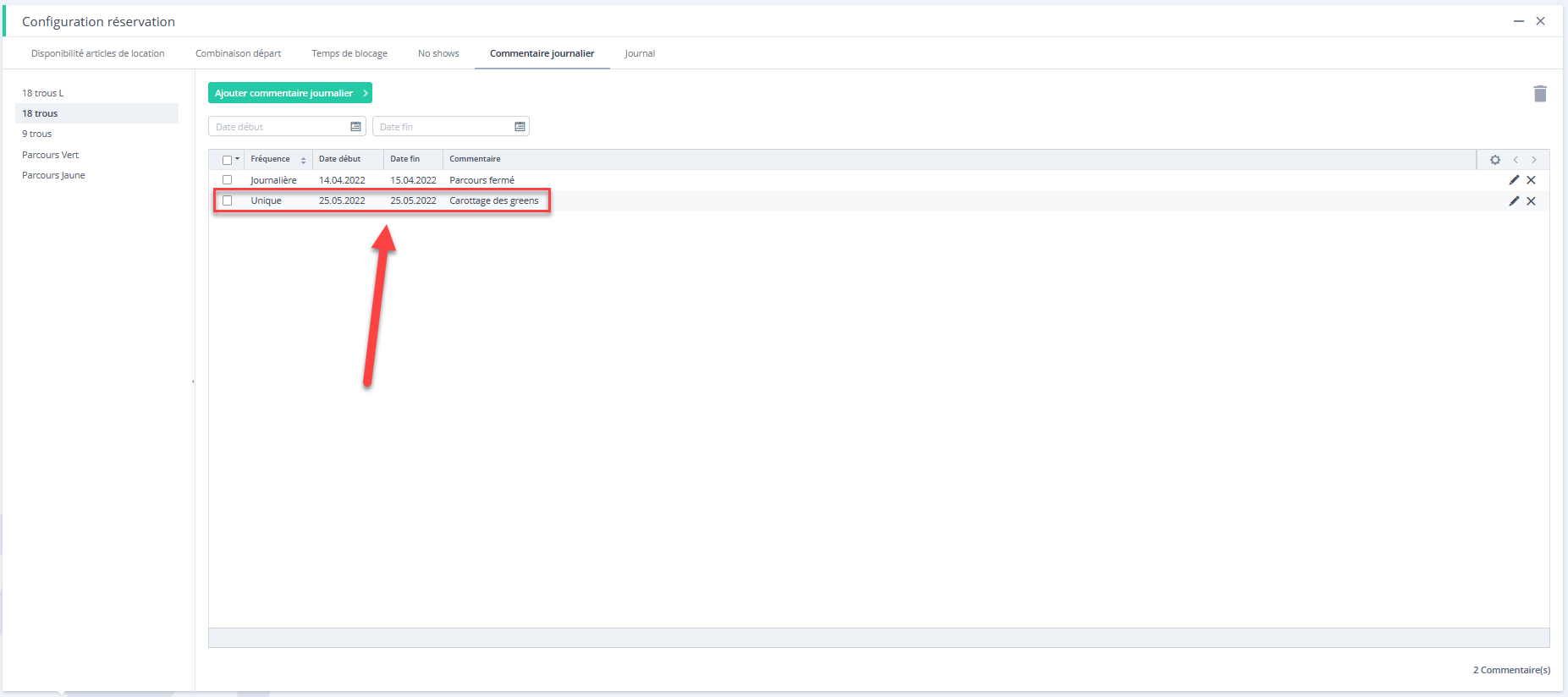The height and width of the screenshot is (697, 1568).
Task: Click the 15.04.2022 end date cell
Action: pyautogui.click(x=413, y=180)
